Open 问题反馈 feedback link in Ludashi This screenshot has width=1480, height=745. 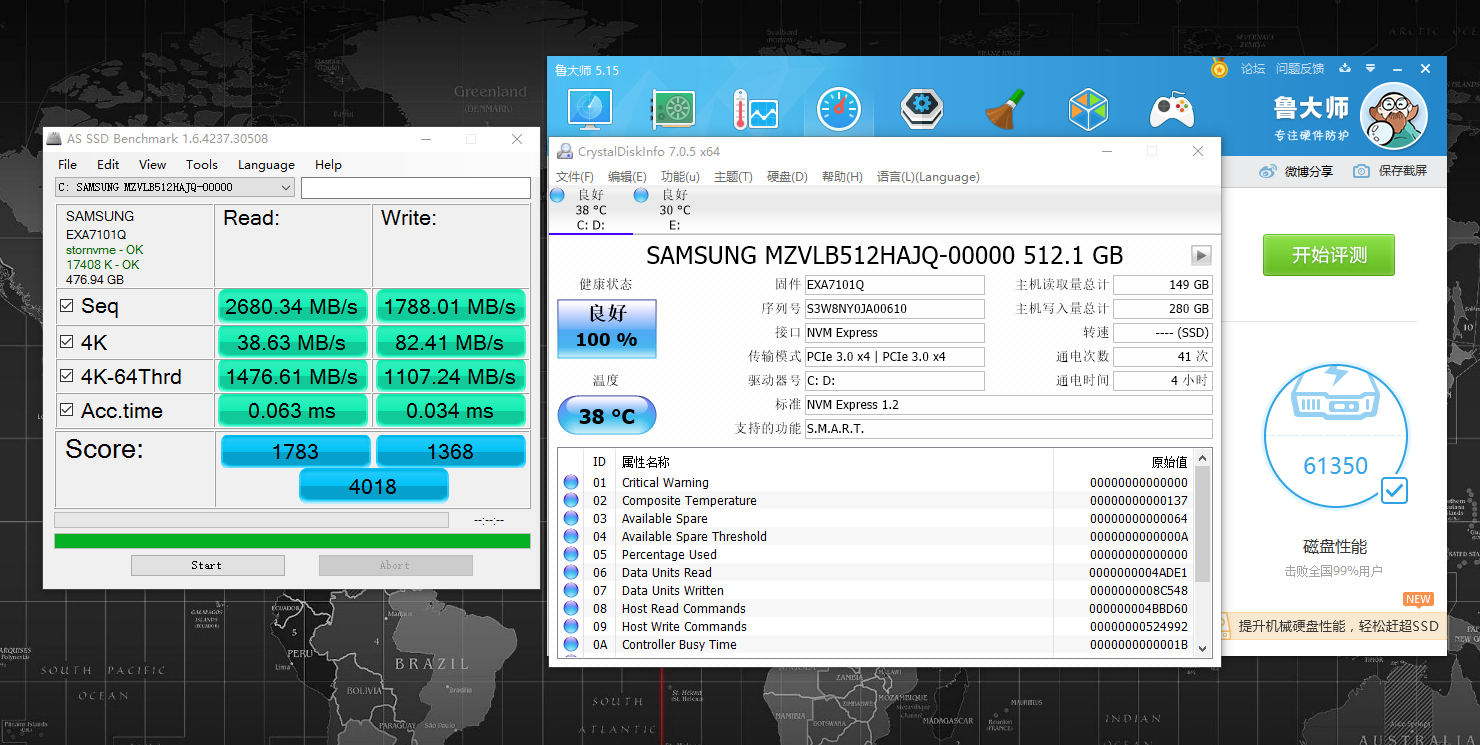click(1300, 69)
